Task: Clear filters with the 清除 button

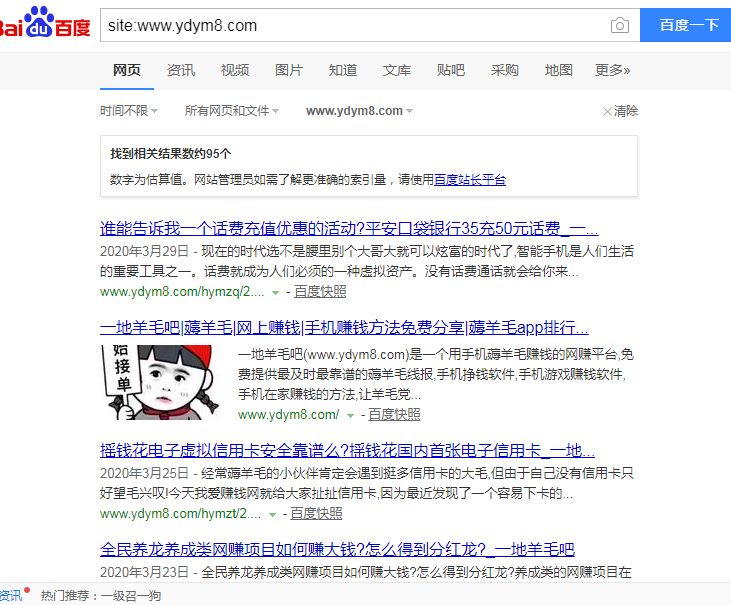Action: (620, 111)
